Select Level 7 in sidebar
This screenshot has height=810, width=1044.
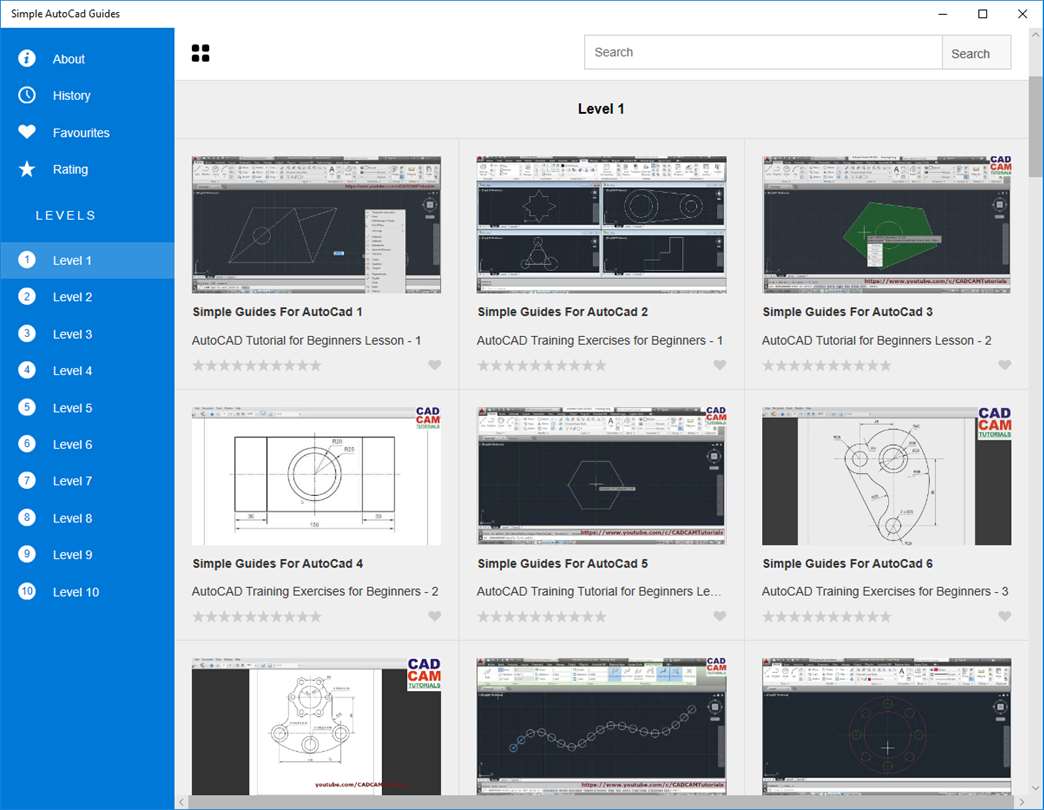click(x=87, y=481)
